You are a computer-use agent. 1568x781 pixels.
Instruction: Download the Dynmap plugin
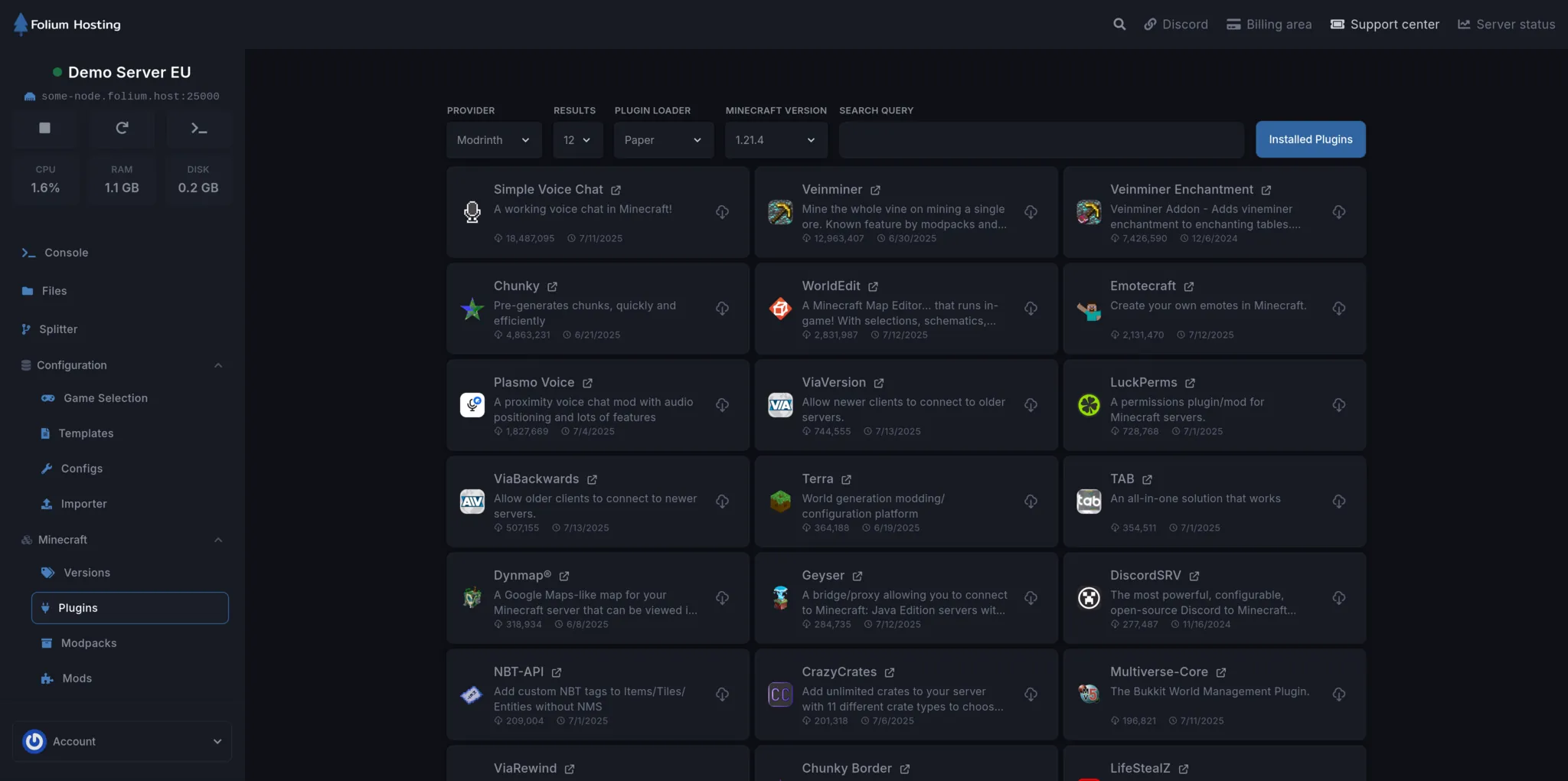[x=721, y=598]
